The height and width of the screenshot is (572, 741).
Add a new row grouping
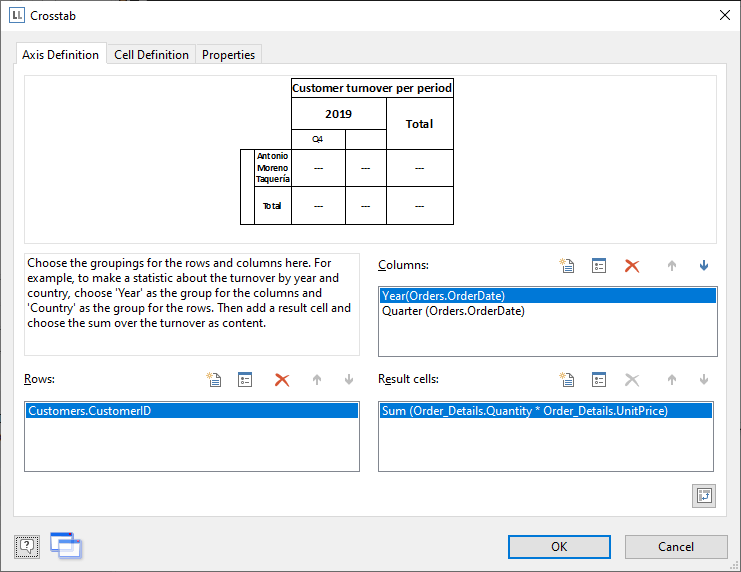(213, 380)
